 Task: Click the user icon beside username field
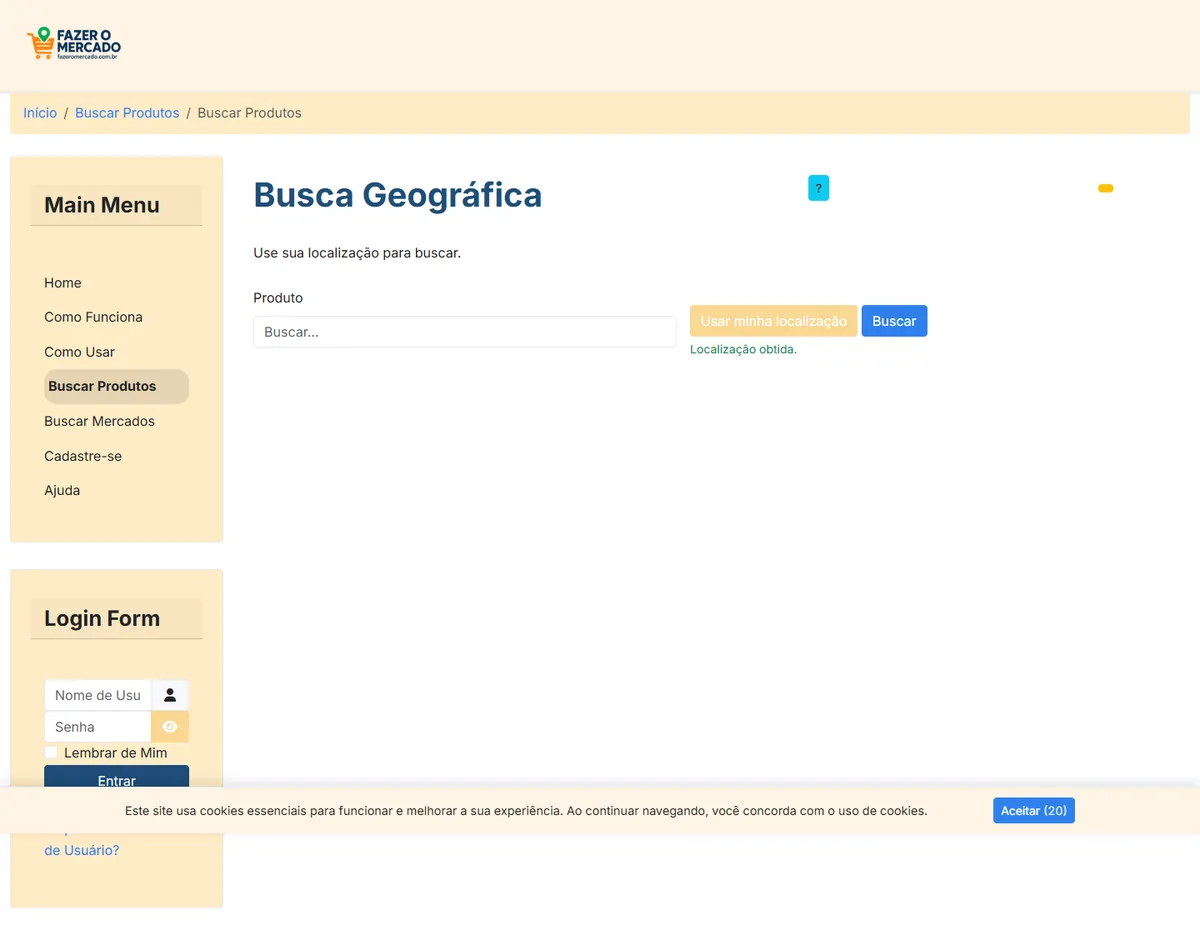pyautogui.click(x=170, y=695)
